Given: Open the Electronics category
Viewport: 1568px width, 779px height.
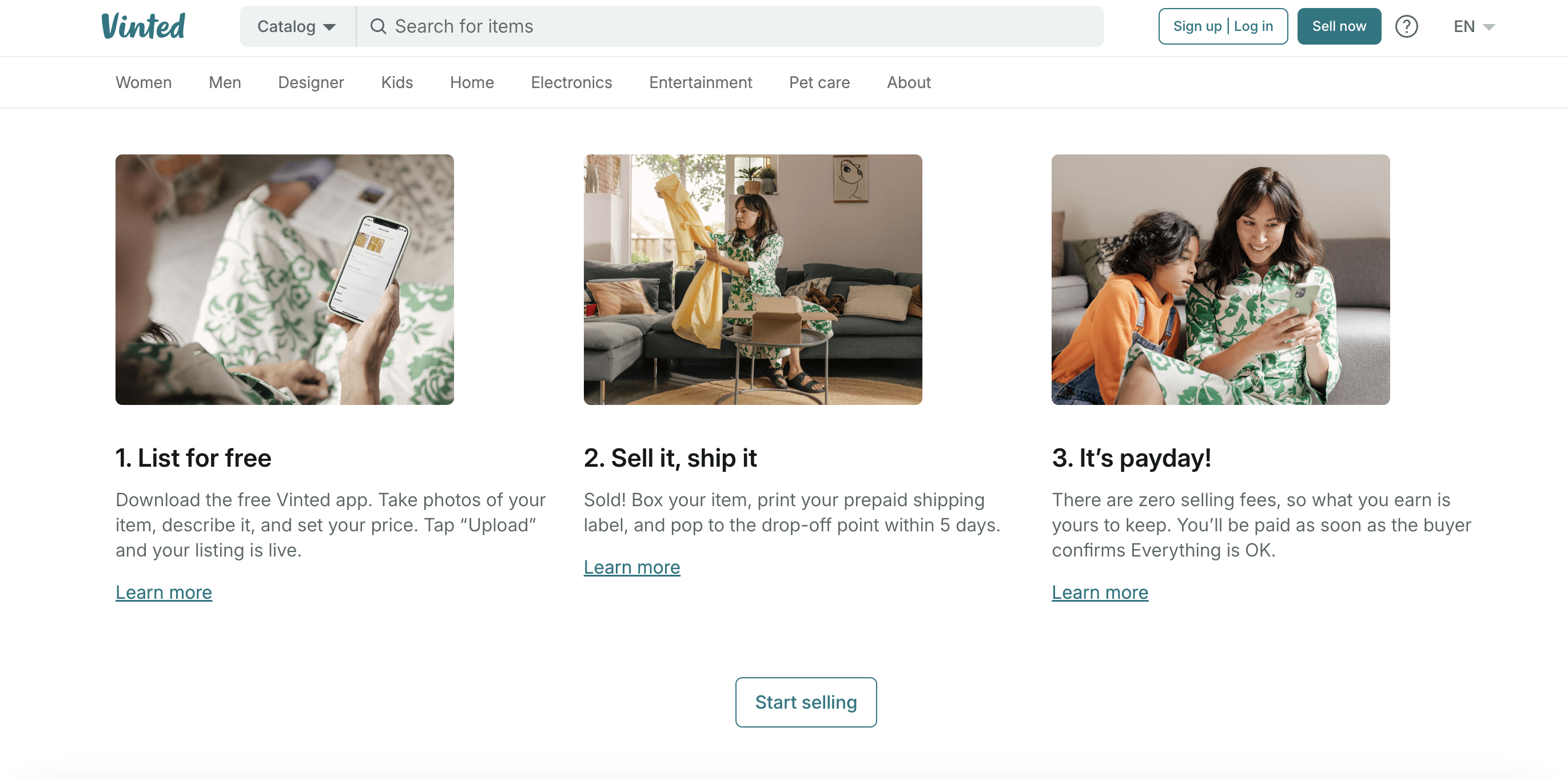Looking at the screenshot, I should [x=571, y=82].
